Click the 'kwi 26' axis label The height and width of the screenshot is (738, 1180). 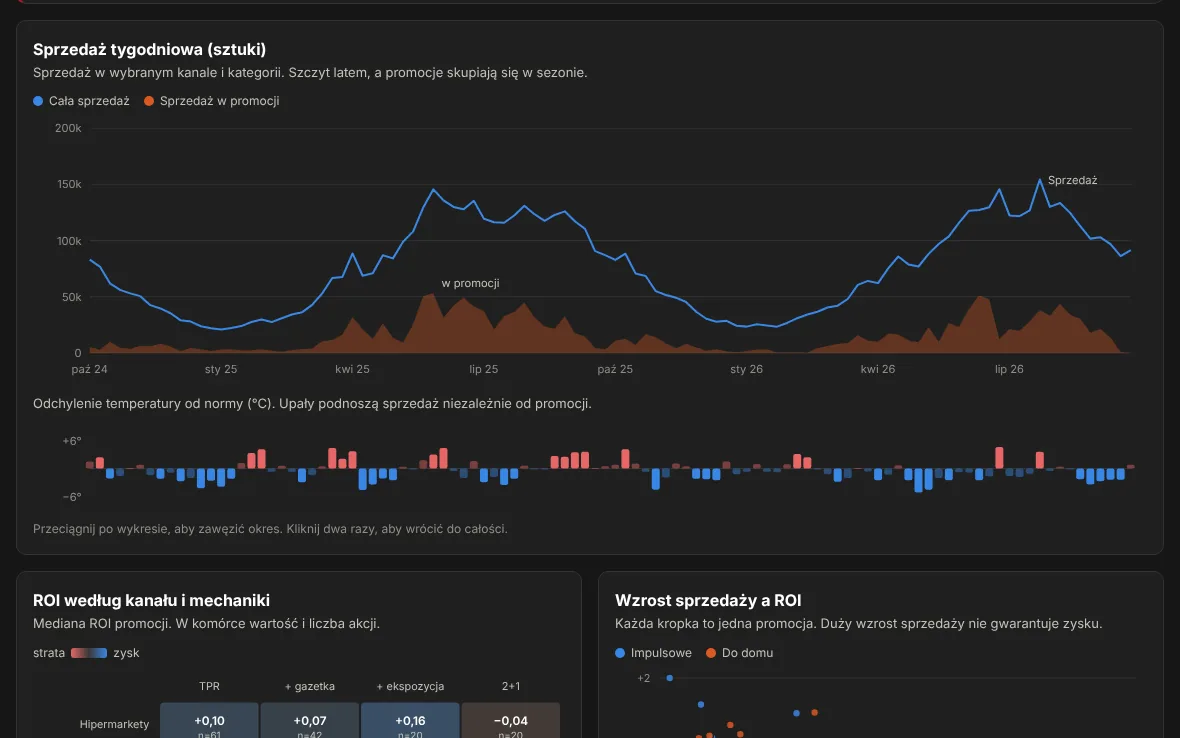[x=877, y=369]
